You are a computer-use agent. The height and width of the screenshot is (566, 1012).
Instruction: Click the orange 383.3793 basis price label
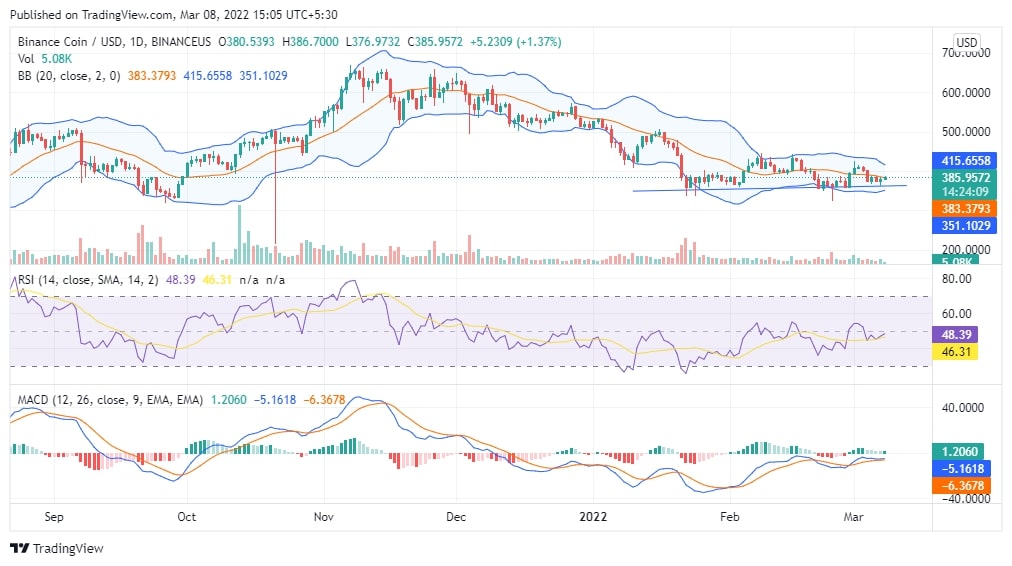[x=965, y=208]
